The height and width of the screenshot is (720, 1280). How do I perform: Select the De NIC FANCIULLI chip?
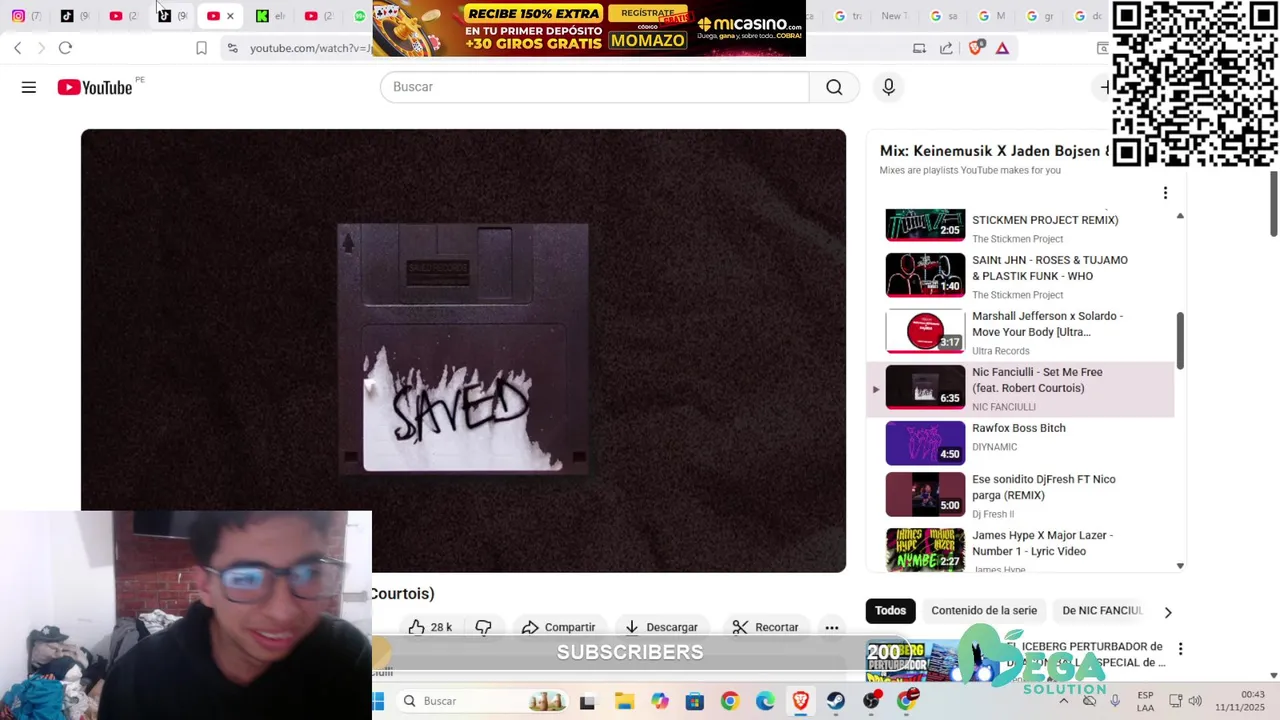point(1102,610)
